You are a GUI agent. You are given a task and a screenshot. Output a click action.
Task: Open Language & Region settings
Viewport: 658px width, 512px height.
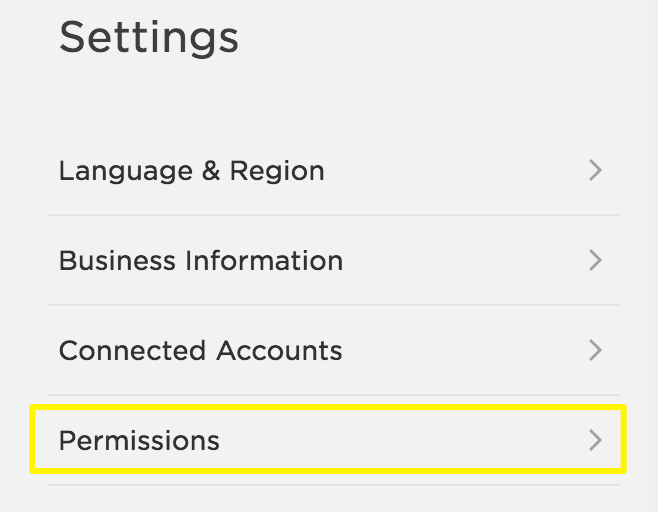coord(191,170)
